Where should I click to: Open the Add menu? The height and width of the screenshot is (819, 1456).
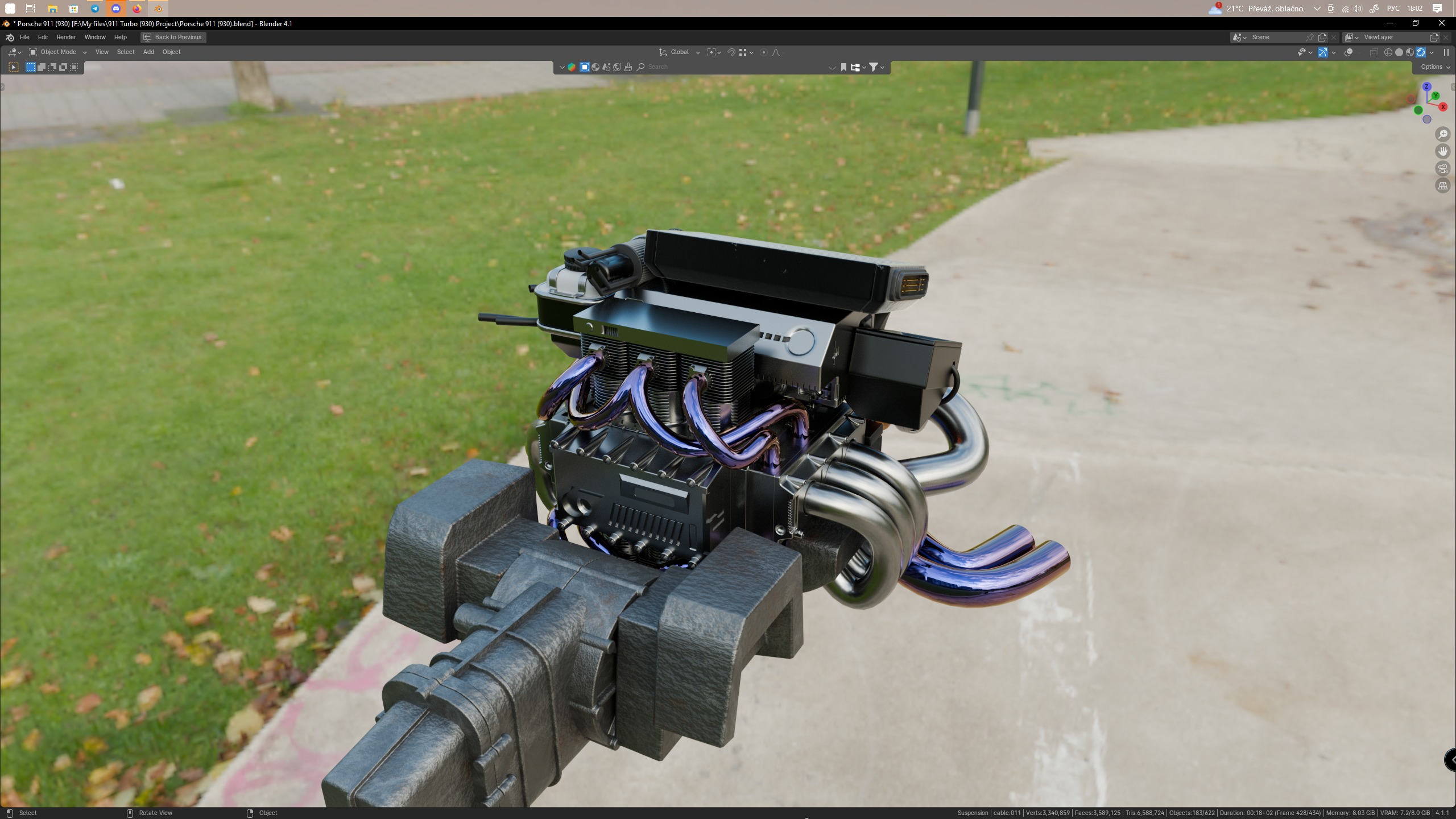pyautogui.click(x=148, y=52)
